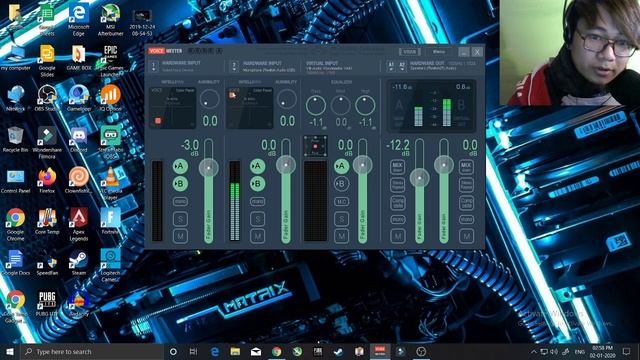Open Google Slides desktop shortcut
Screen dimensions: 640x360
[47, 60]
